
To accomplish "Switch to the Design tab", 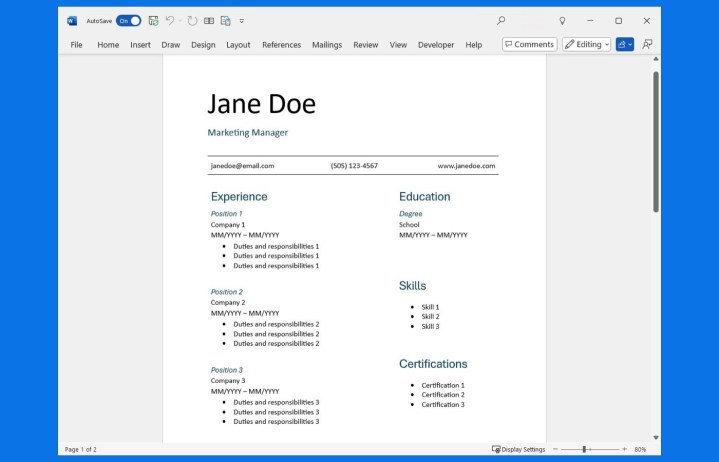I will [x=203, y=45].
